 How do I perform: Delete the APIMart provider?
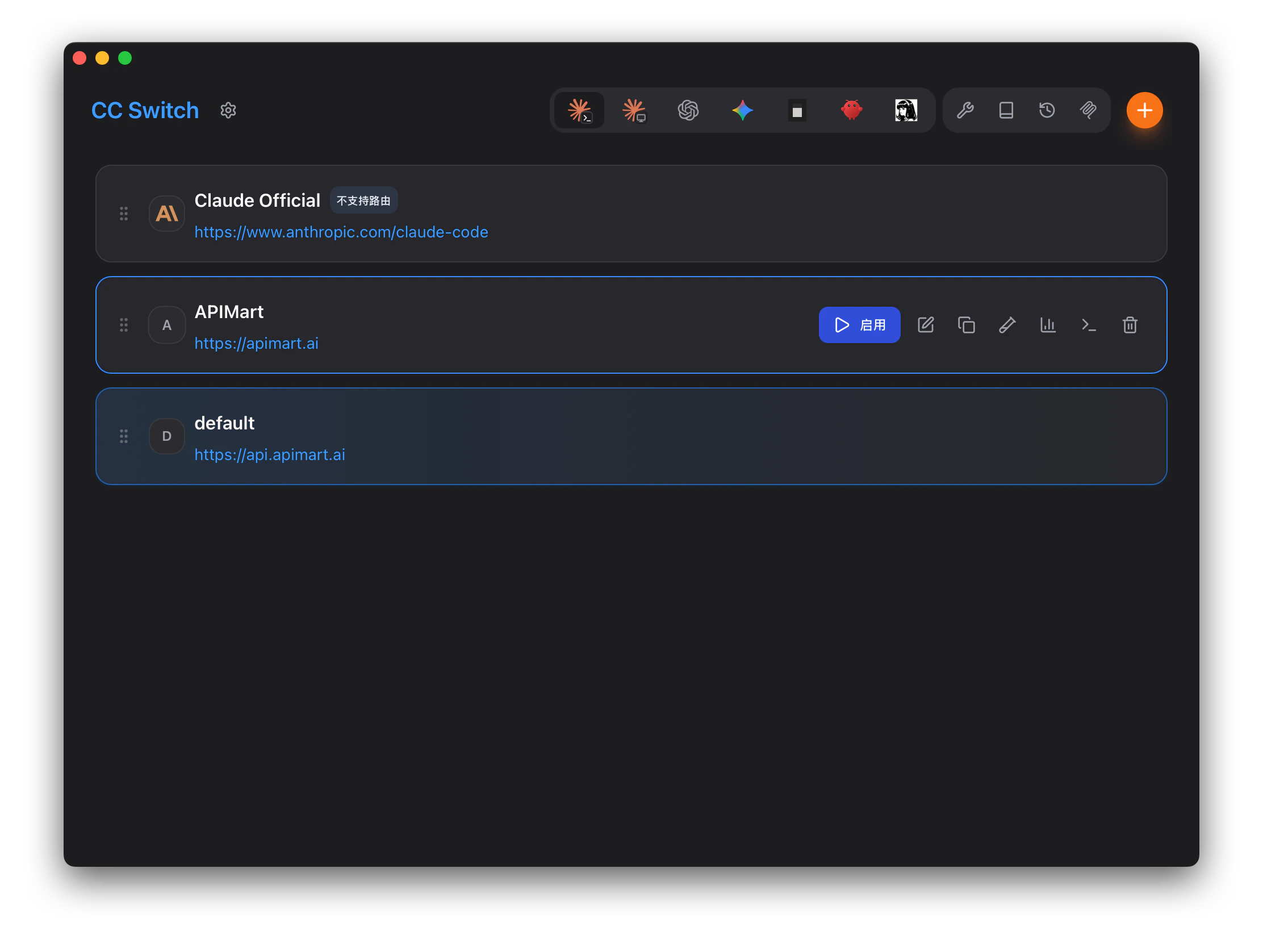[x=1130, y=325]
